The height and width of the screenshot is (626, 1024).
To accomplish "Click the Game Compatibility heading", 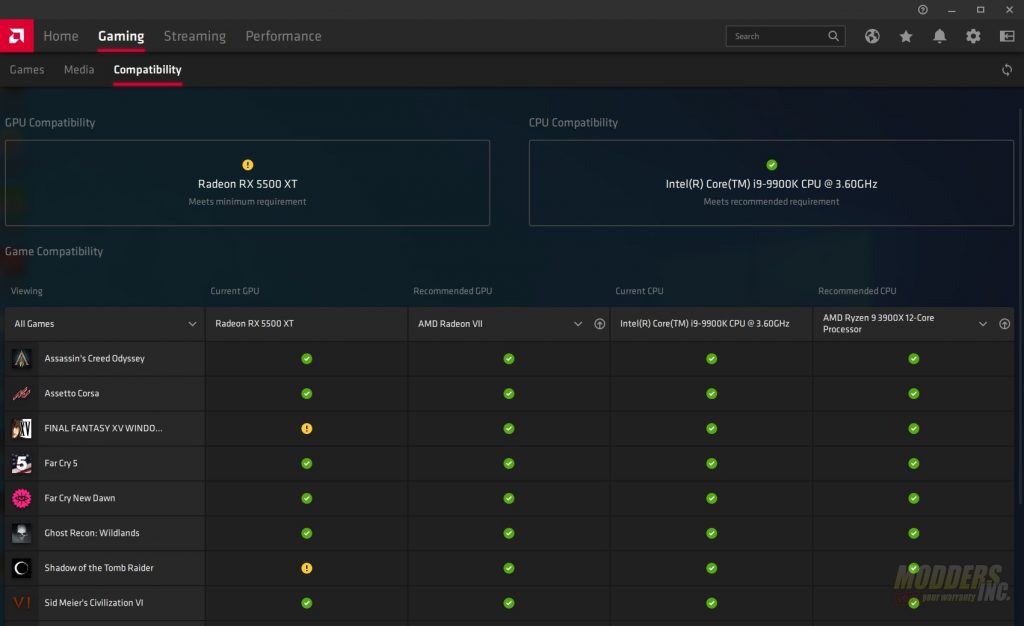I will pos(54,251).
